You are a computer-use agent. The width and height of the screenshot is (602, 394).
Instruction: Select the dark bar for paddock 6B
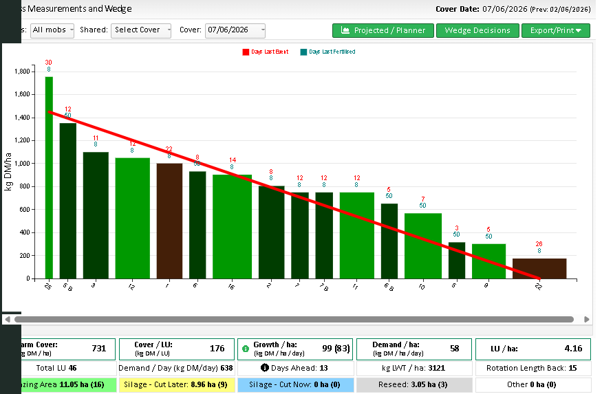coord(389,241)
